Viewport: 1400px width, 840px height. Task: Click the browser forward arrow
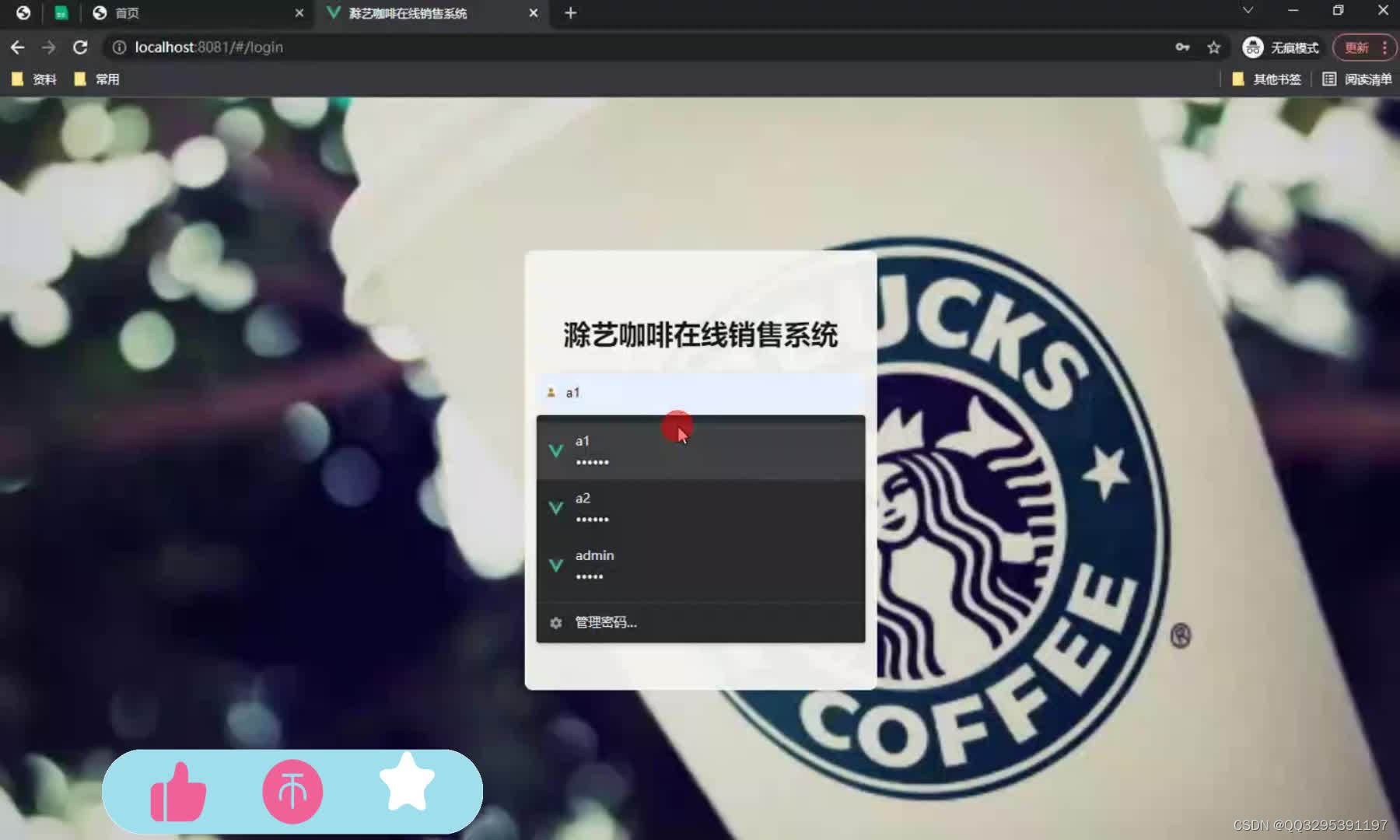pos(48,47)
